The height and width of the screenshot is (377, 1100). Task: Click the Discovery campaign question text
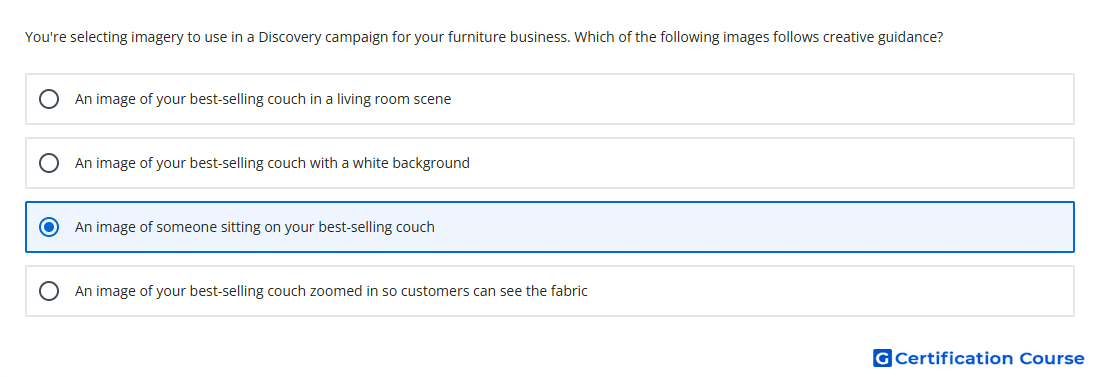tap(484, 37)
